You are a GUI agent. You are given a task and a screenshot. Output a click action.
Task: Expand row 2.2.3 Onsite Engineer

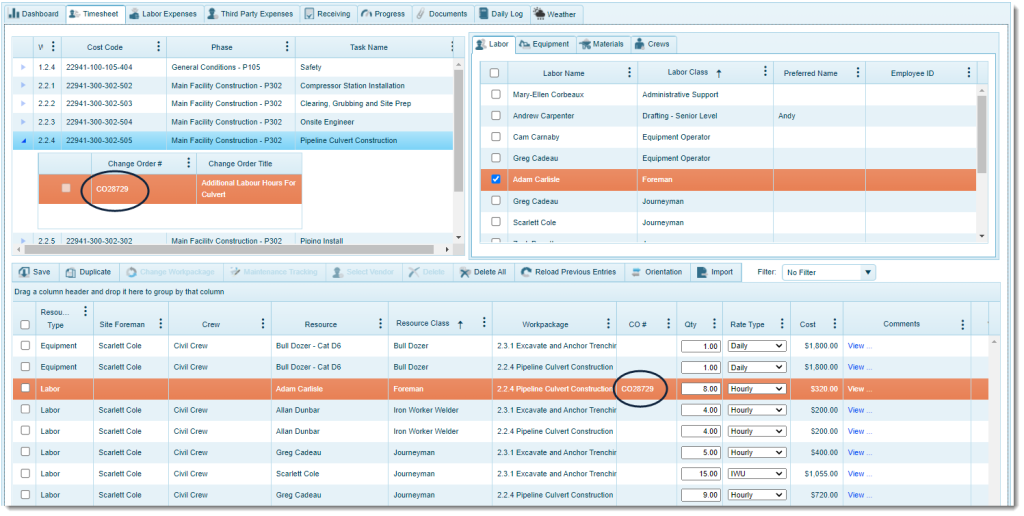tap(24, 122)
